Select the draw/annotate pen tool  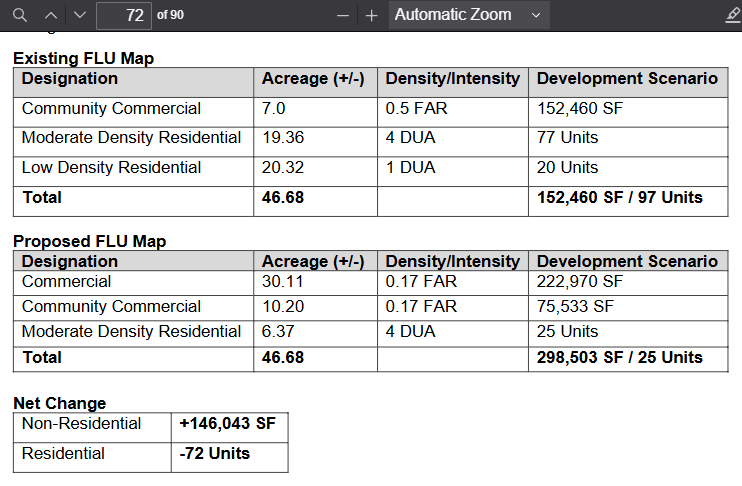point(733,15)
